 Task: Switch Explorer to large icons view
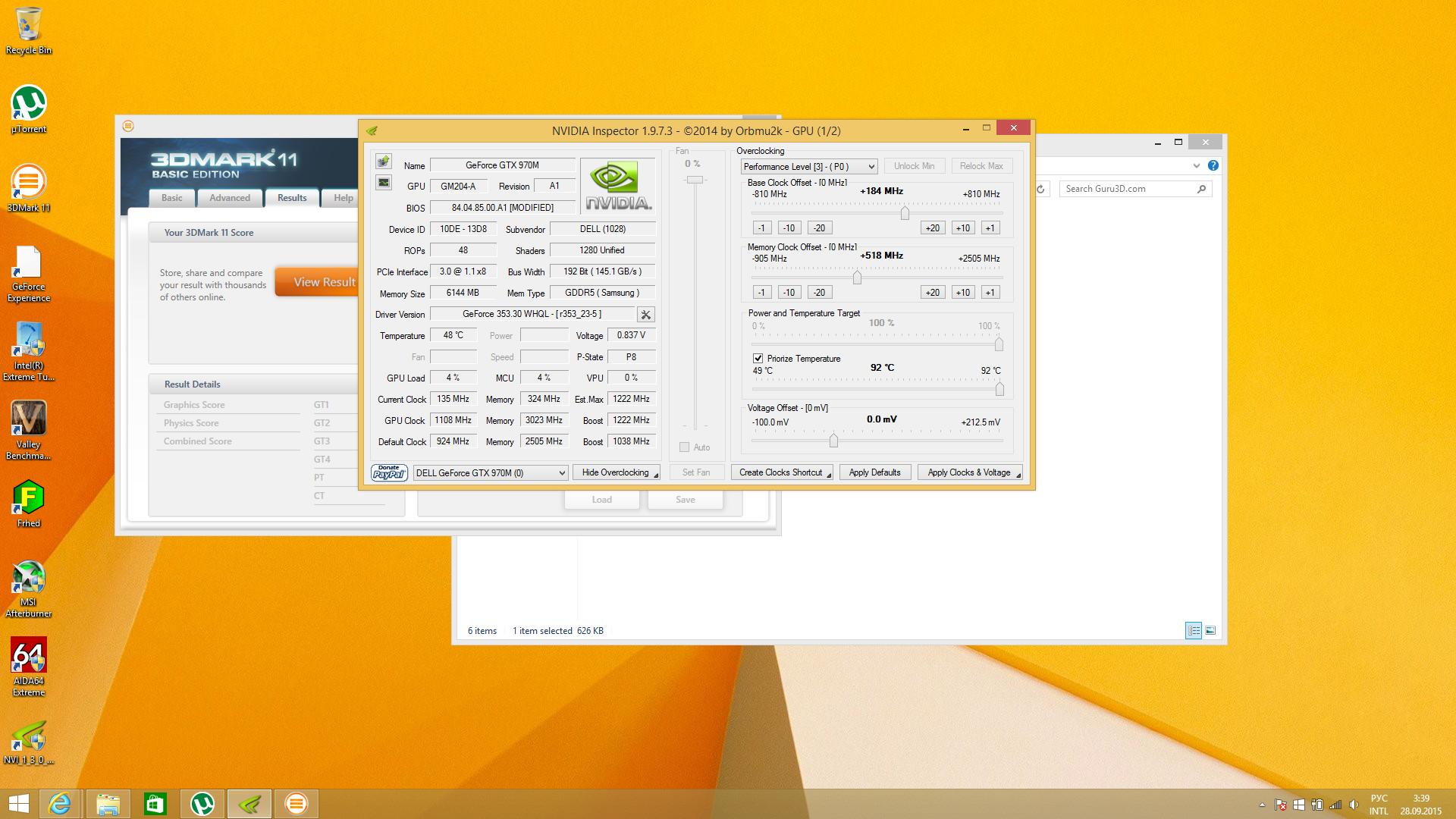1210,630
